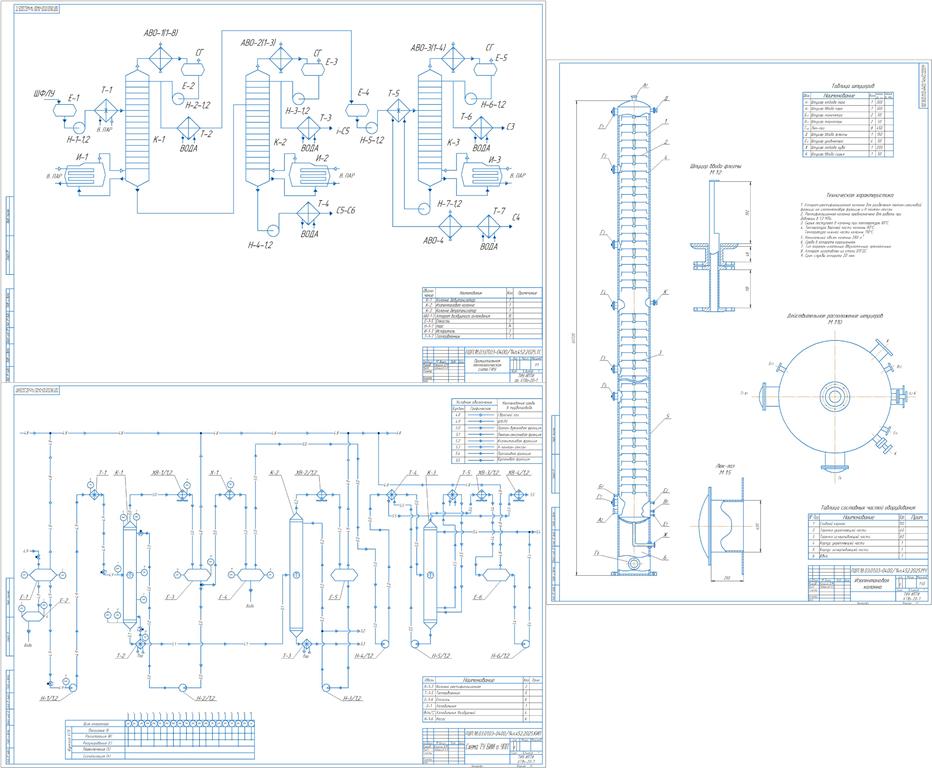Image resolution: width=932 pixels, height=768 pixels.
Task: Click the Люк-лаз detail heading
Action: point(725,467)
